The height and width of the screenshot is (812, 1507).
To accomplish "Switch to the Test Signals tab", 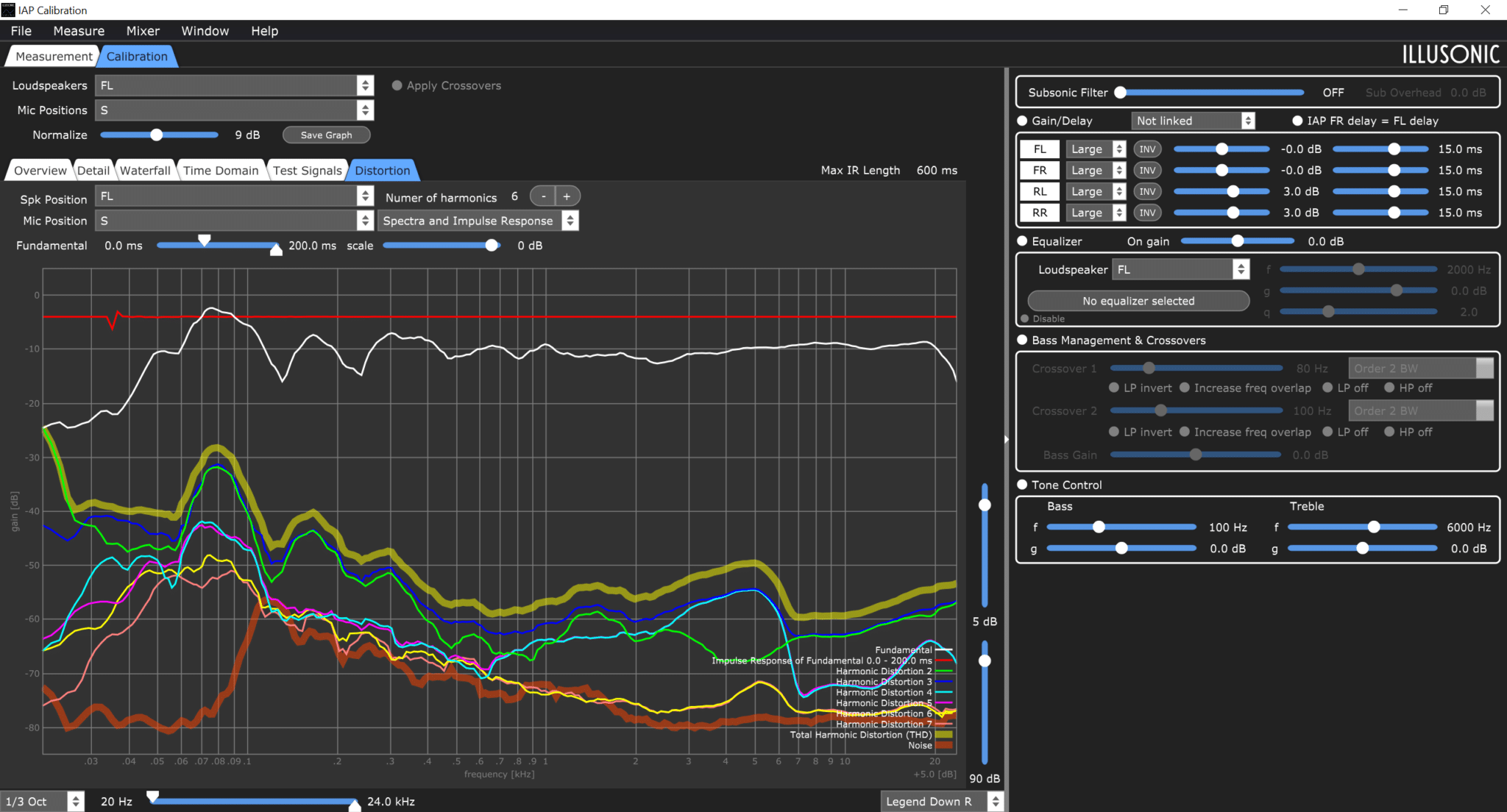I will coord(308,171).
